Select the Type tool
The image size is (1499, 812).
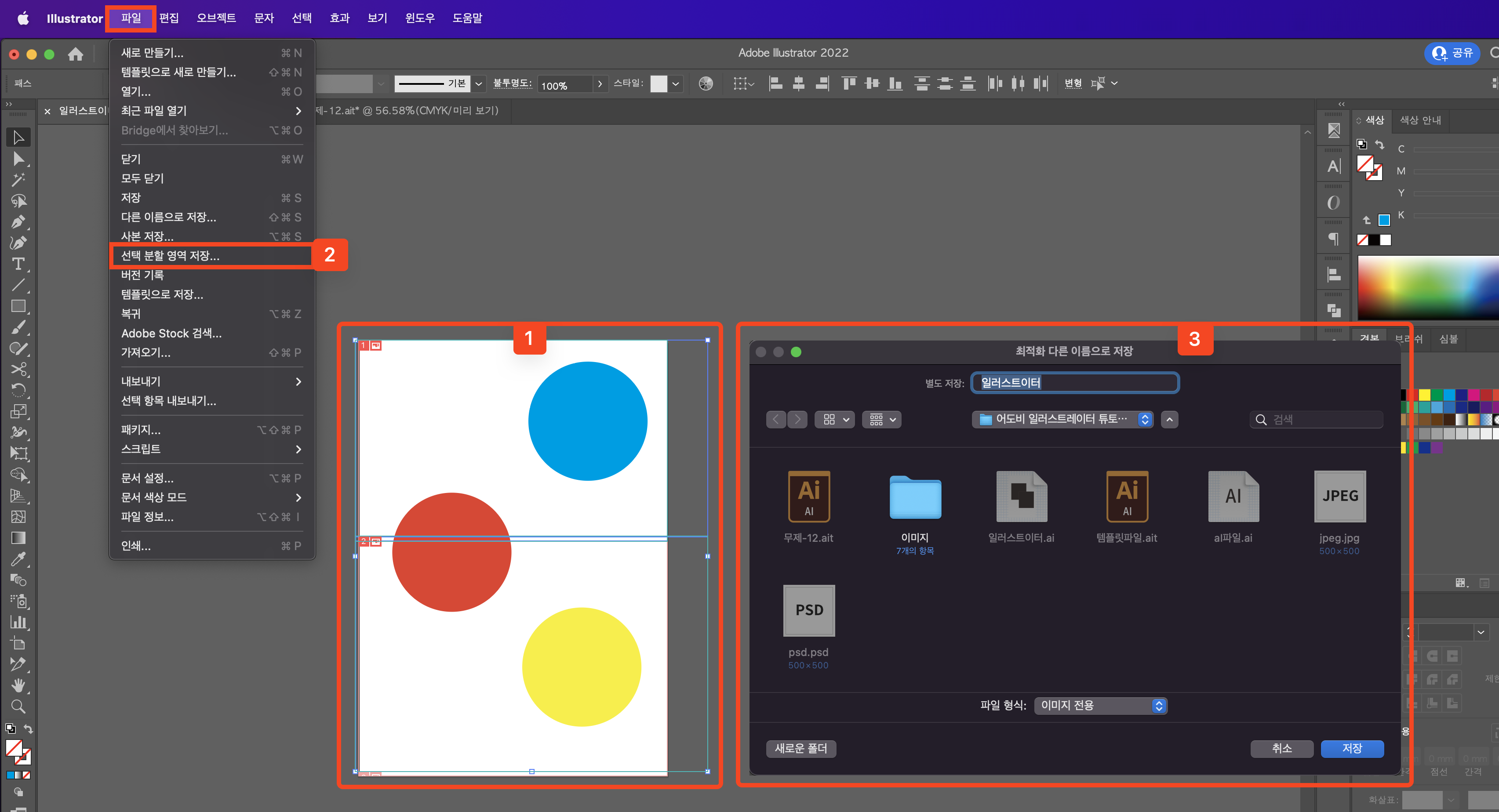[x=18, y=264]
